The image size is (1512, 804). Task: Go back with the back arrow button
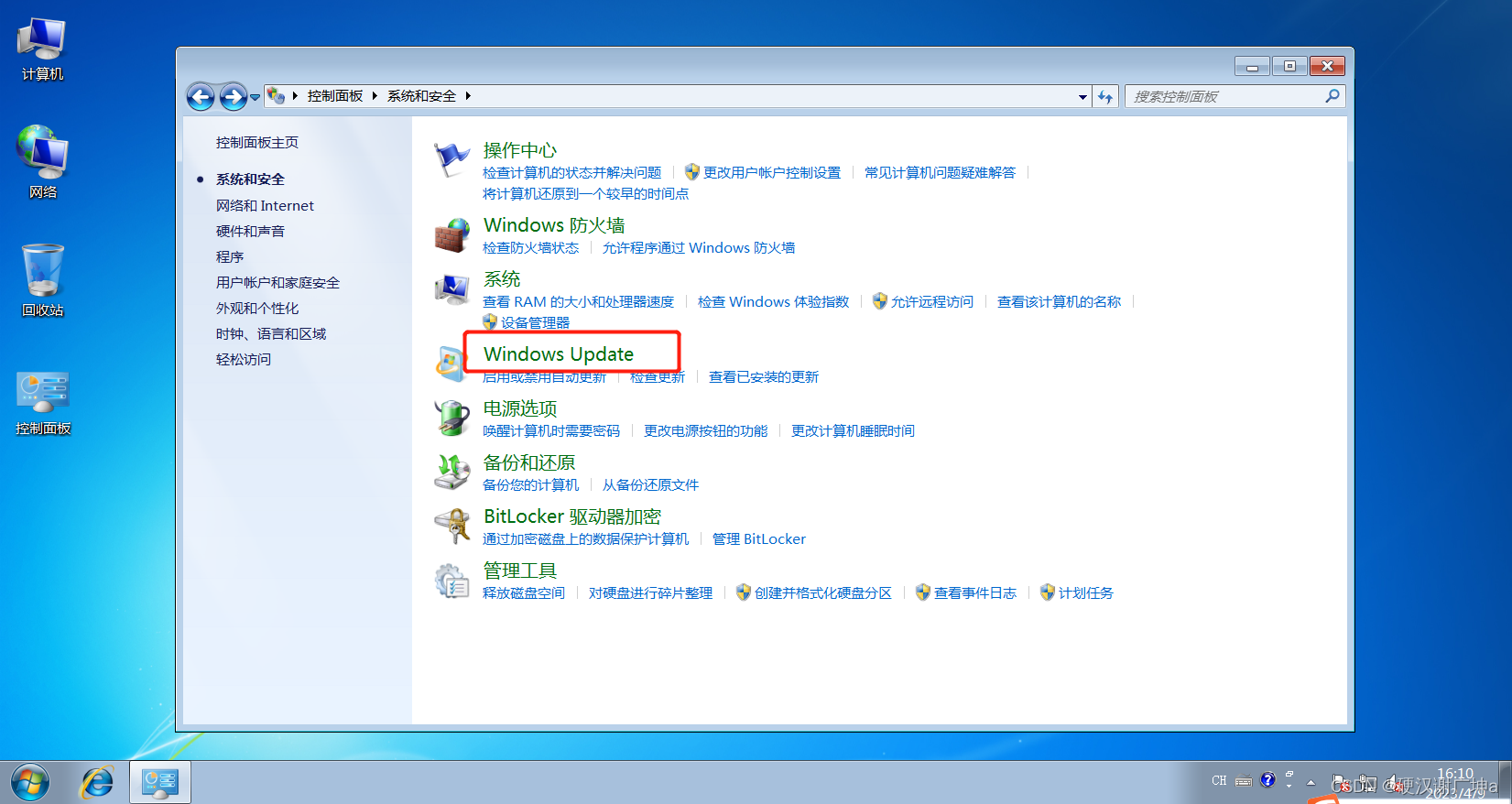[201, 96]
